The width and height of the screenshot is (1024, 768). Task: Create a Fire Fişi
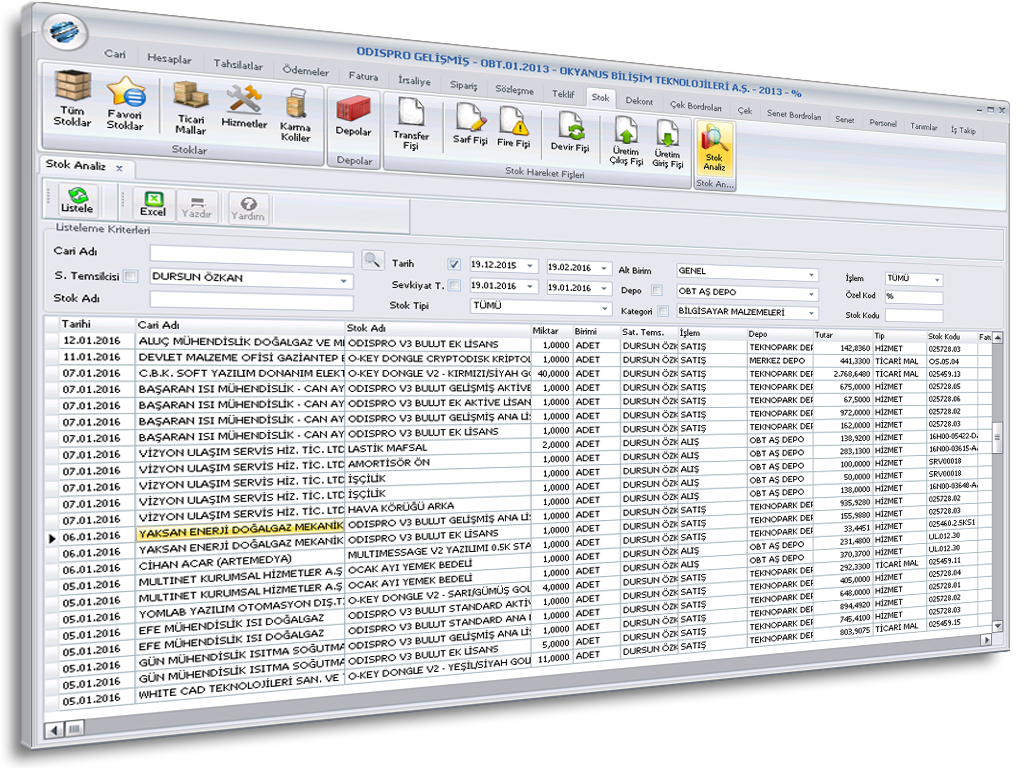[514, 127]
